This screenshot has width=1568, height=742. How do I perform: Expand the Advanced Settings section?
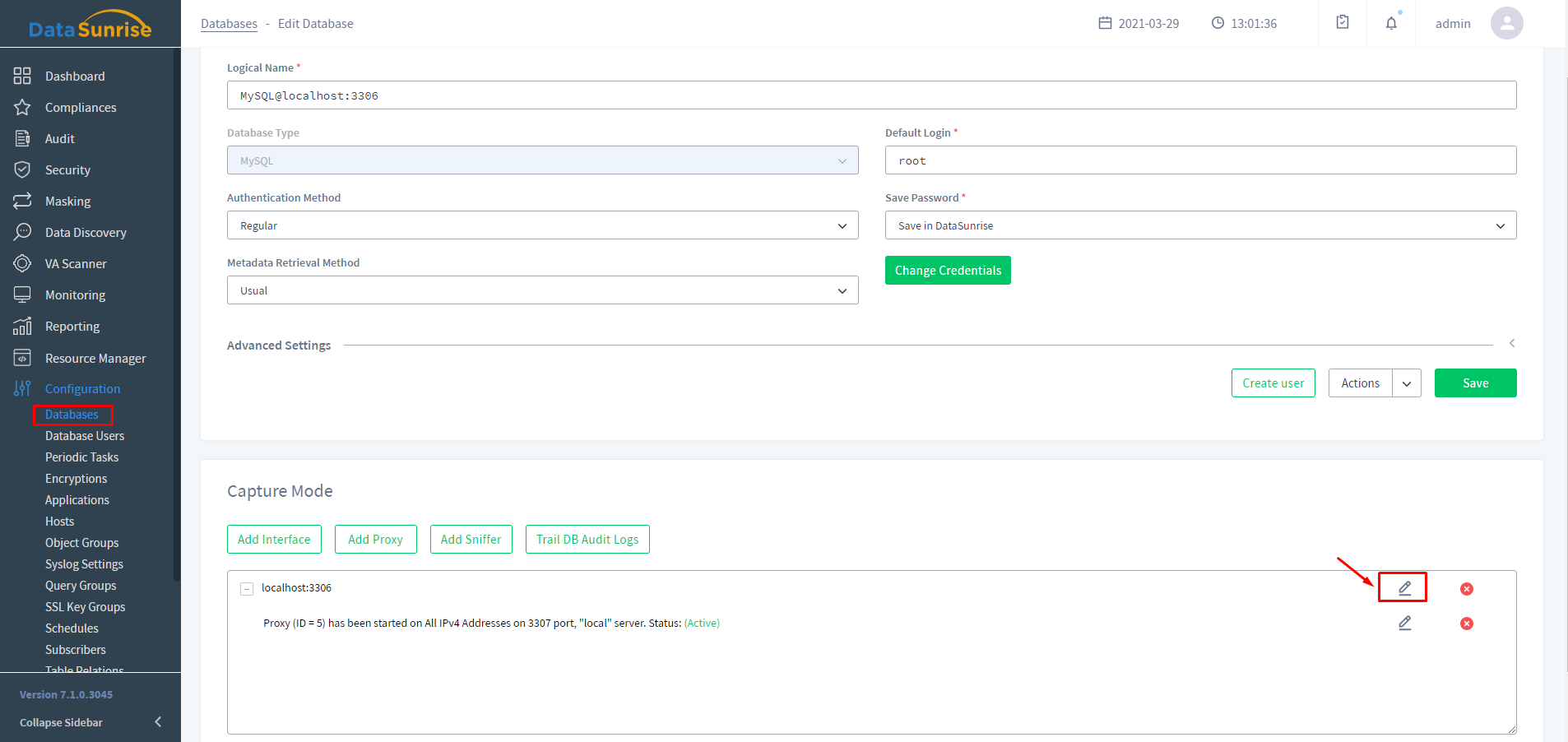point(1511,344)
